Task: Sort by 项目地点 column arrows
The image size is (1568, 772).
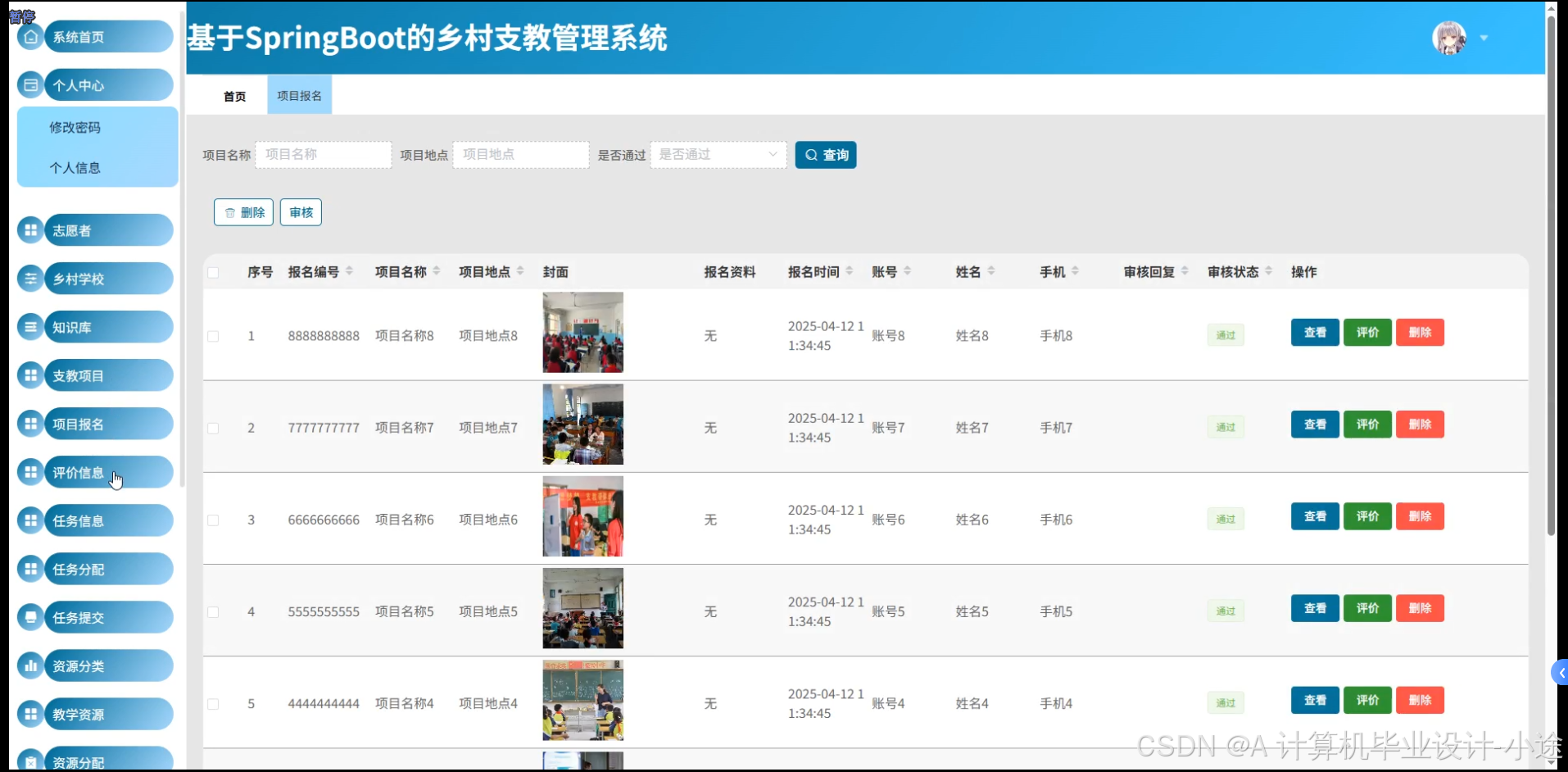Action: (520, 271)
